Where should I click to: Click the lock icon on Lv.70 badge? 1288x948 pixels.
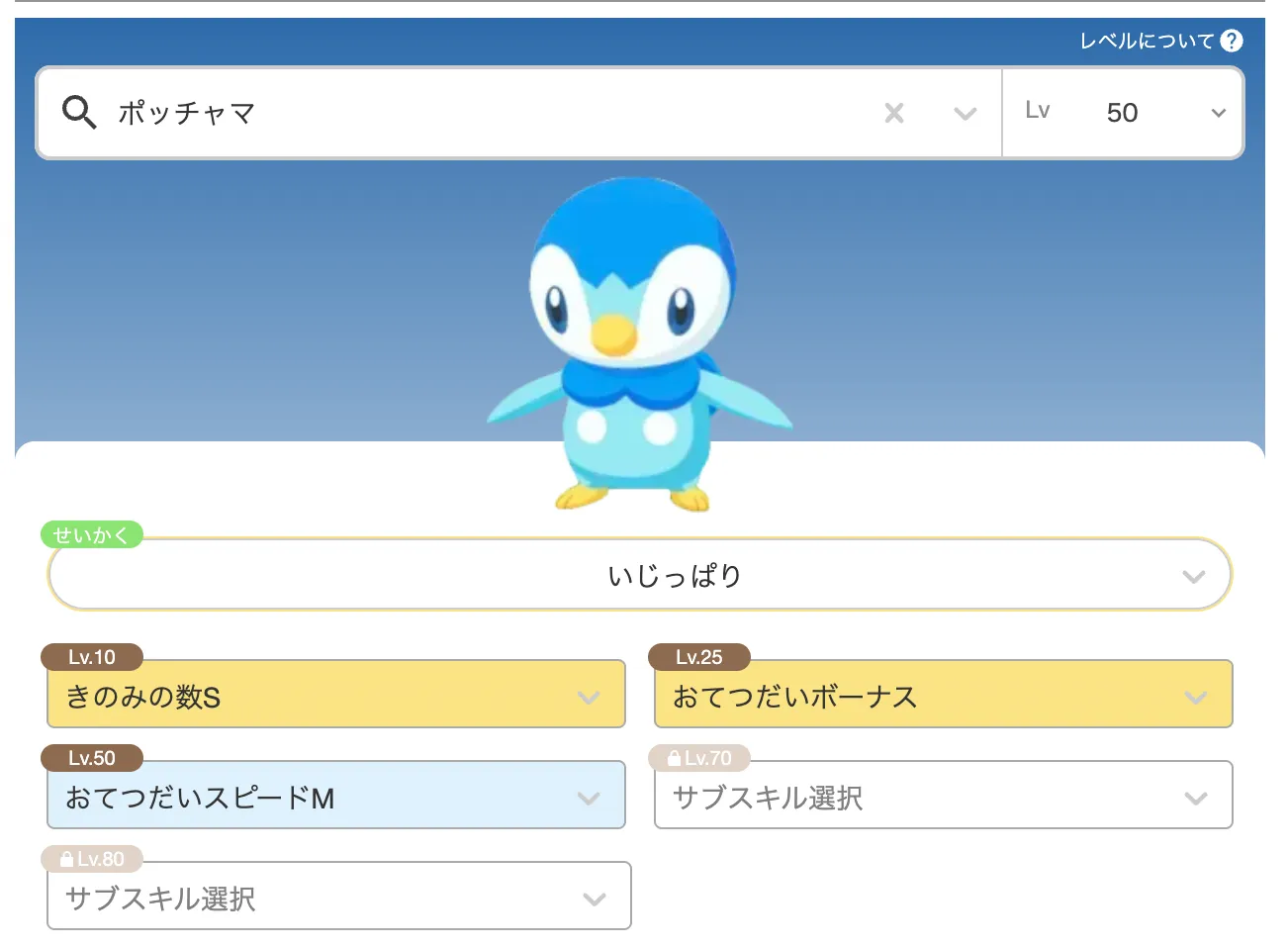pos(675,758)
